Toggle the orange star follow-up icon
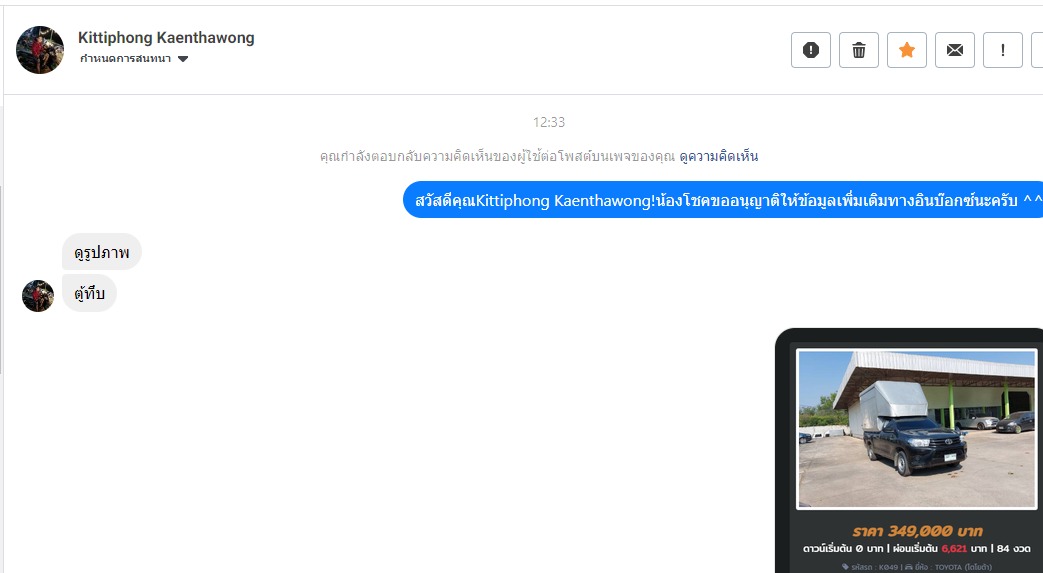 pyautogui.click(x=907, y=50)
